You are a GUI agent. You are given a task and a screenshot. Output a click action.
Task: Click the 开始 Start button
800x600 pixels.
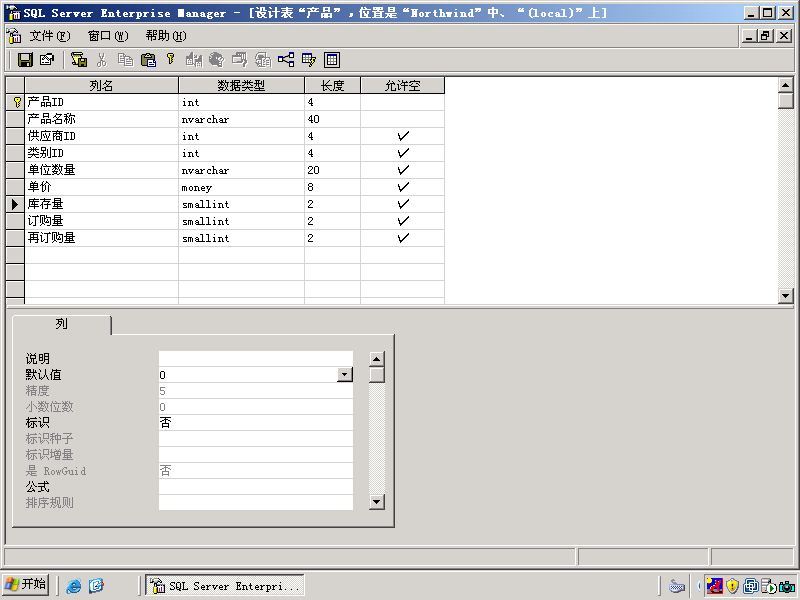click(x=26, y=584)
